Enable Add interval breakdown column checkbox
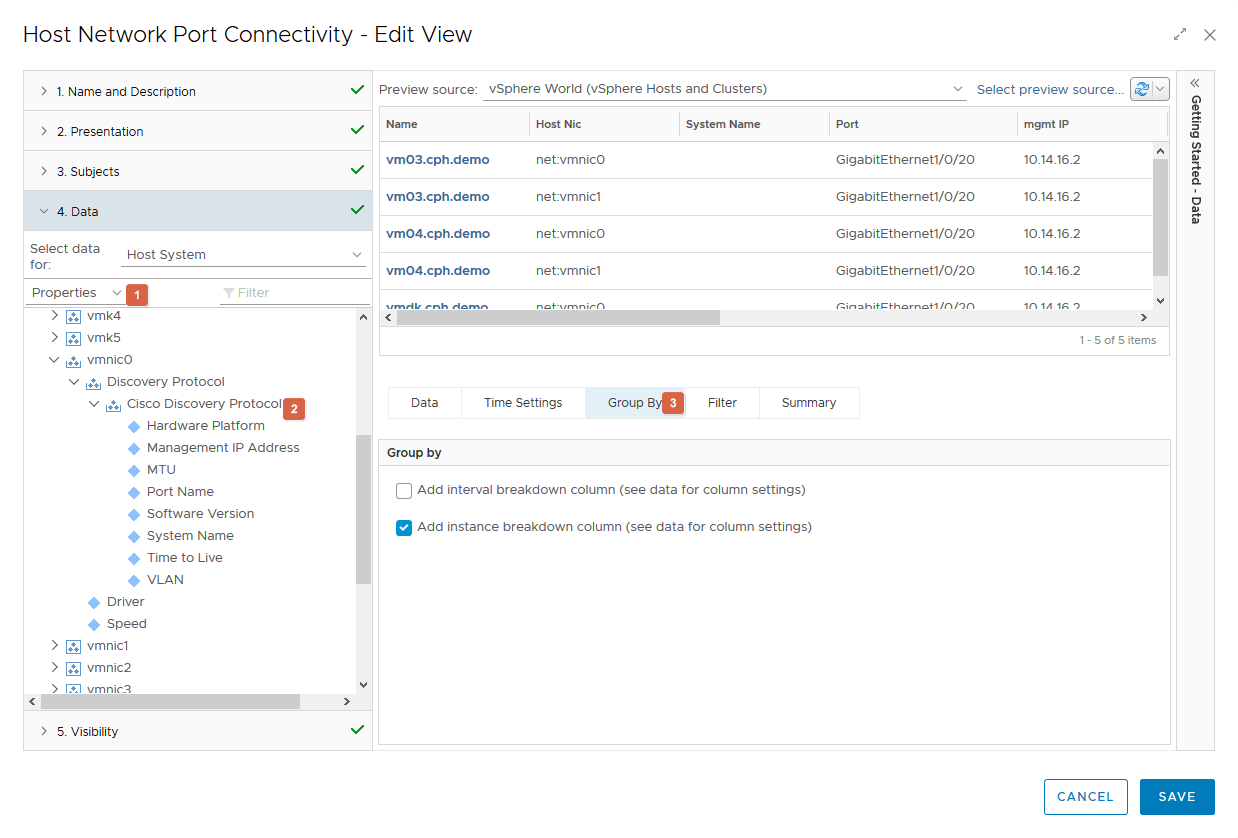The image size is (1238, 838). (x=404, y=491)
